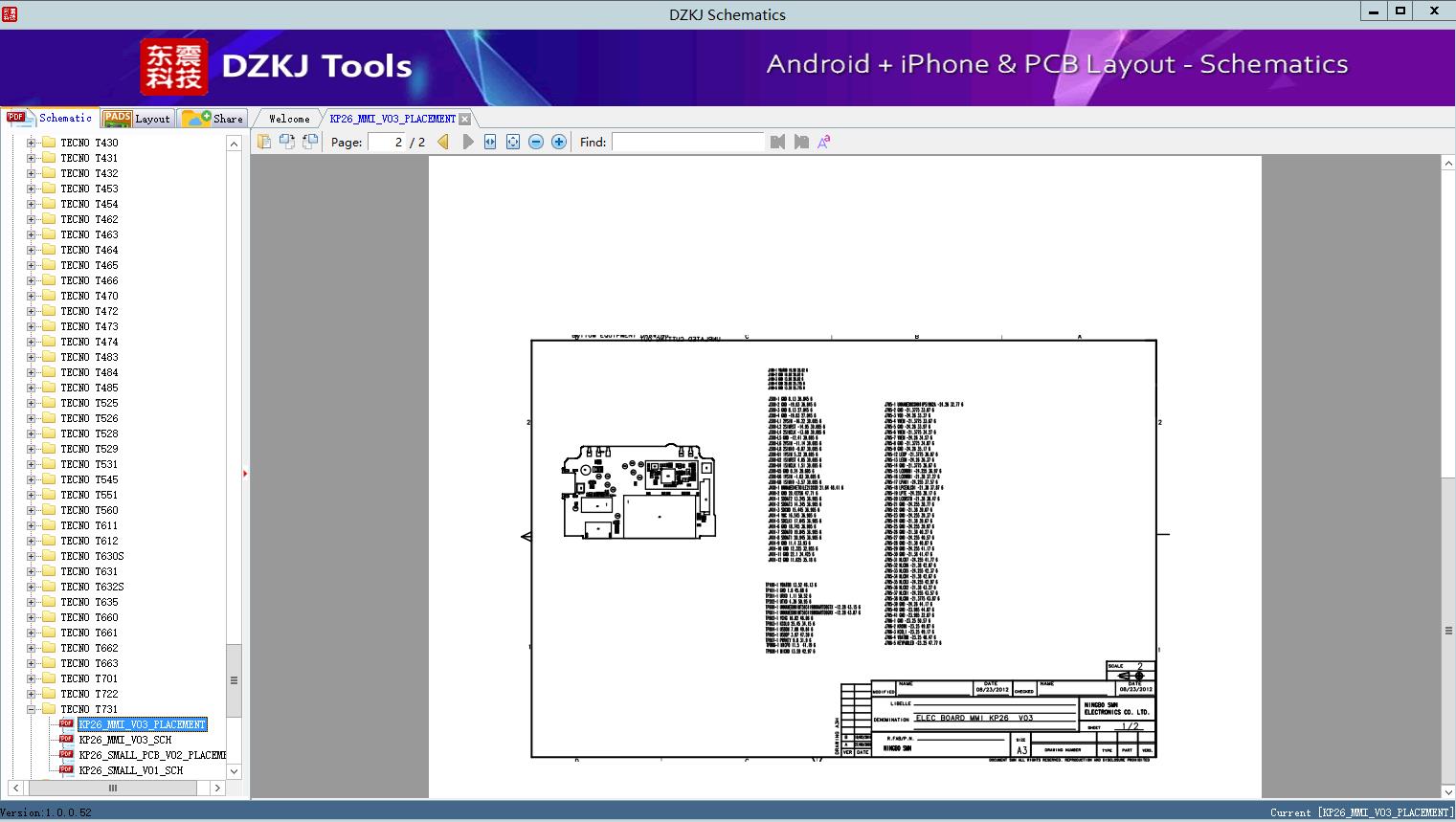The width and height of the screenshot is (1456, 822).
Task: Zoom in with the plus button
Action: (559, 142)
